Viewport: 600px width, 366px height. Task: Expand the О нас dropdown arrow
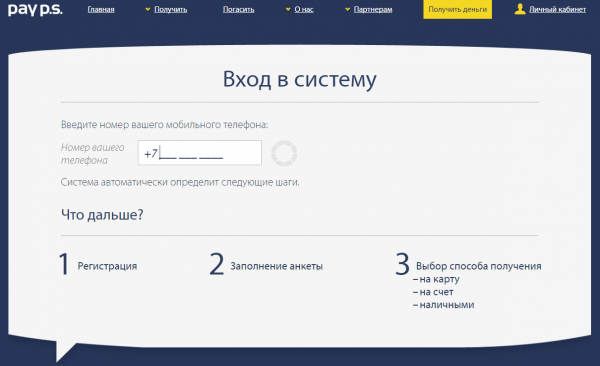point(288,9)
